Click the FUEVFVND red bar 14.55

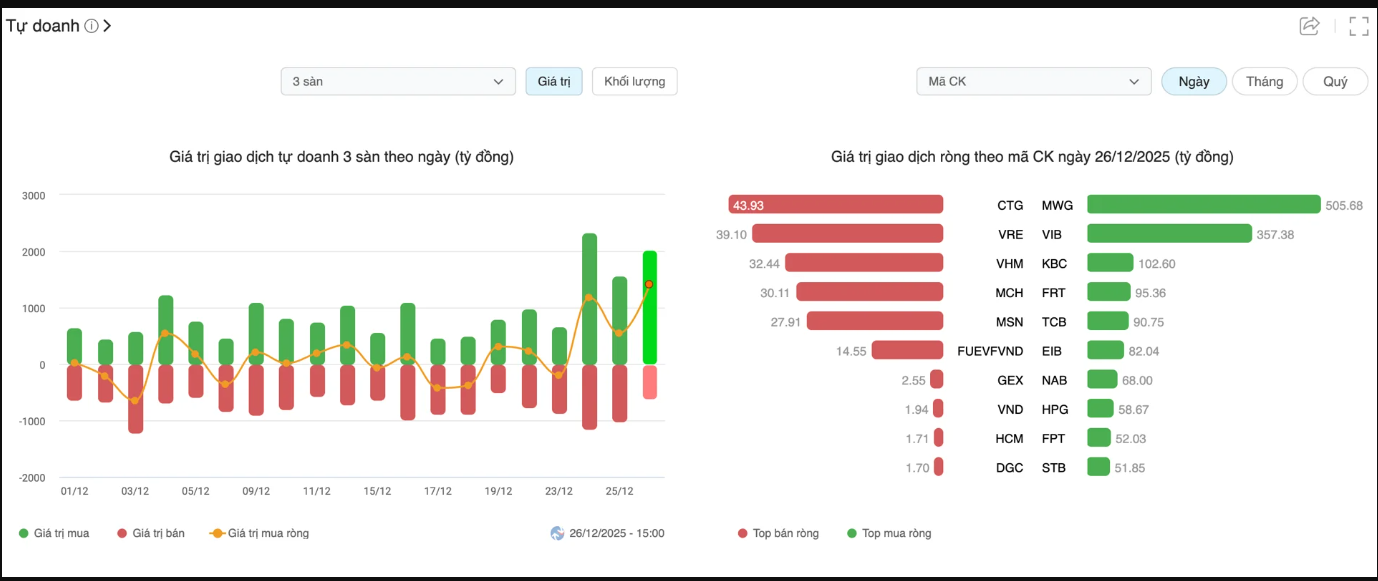coord(908,350)
